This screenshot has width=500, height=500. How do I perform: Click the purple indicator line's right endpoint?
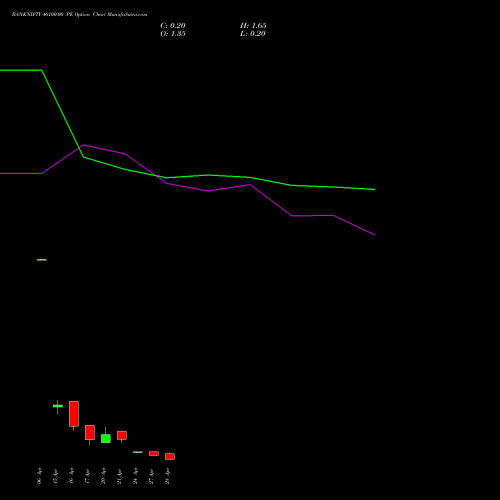375,235
